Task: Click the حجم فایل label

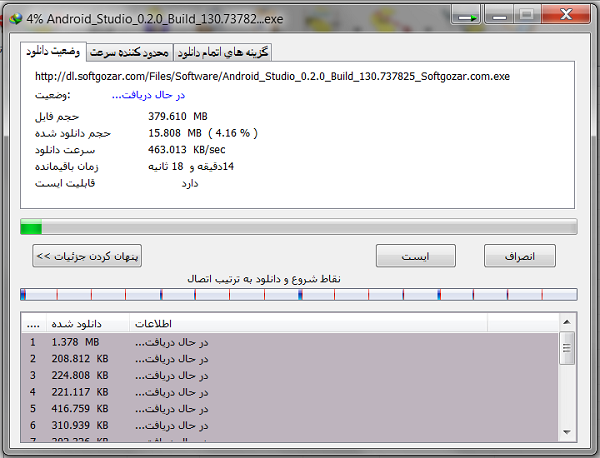Action: (57, 116)
